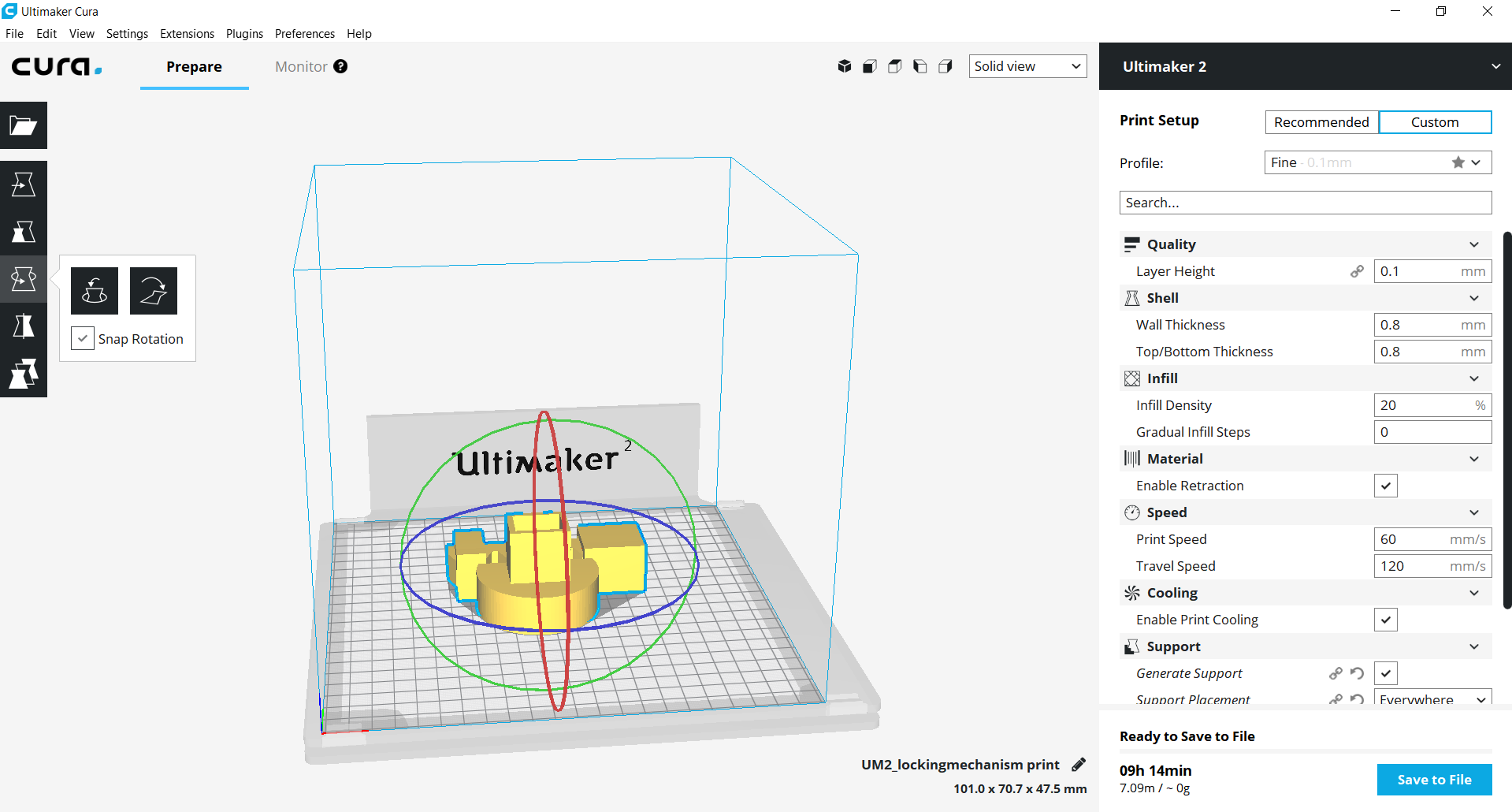Screen dimensions: 1512x812
Task: Uncheck the Enable Retraction checkbox
Action: click(1386, 486)
